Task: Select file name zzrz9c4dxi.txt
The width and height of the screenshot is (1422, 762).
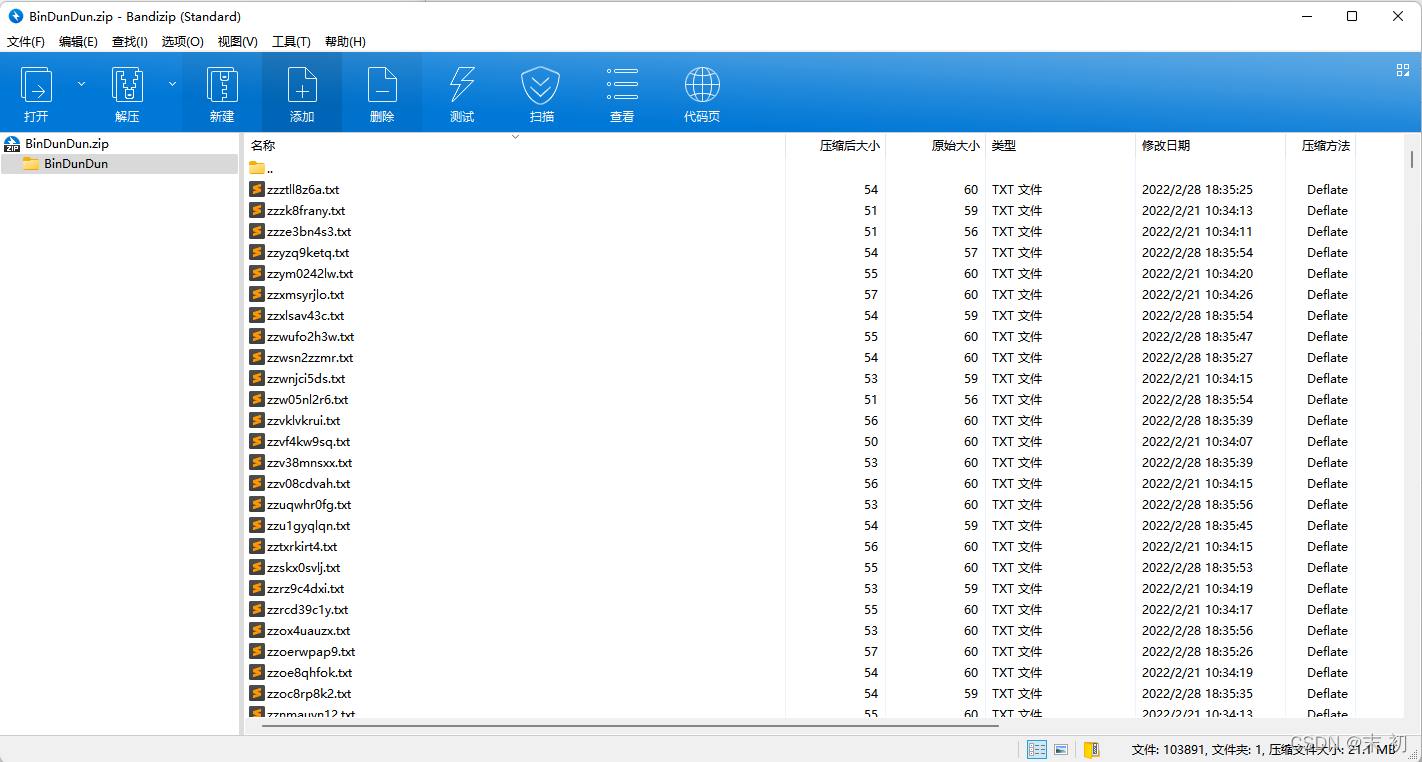Action: (306, 589)
